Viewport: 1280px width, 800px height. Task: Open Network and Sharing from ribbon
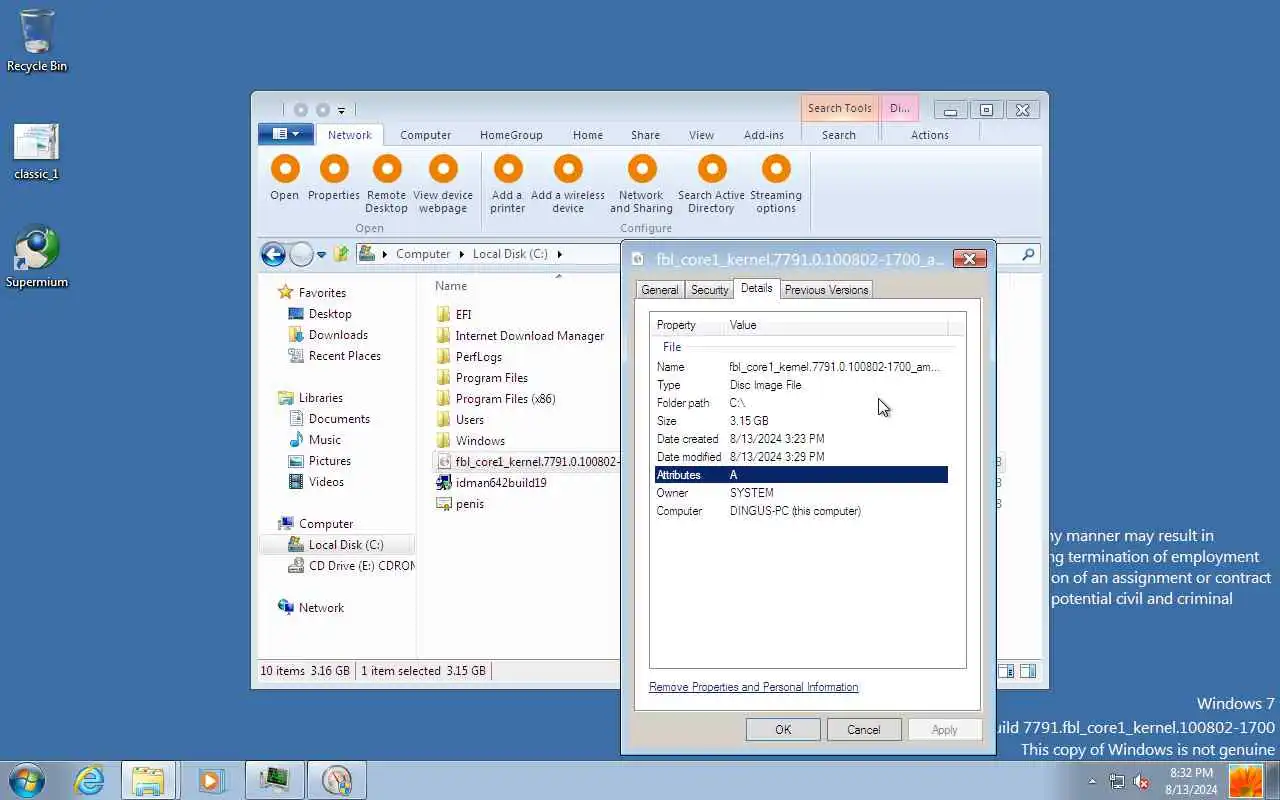pyautogui.click(x=642, y=169)
